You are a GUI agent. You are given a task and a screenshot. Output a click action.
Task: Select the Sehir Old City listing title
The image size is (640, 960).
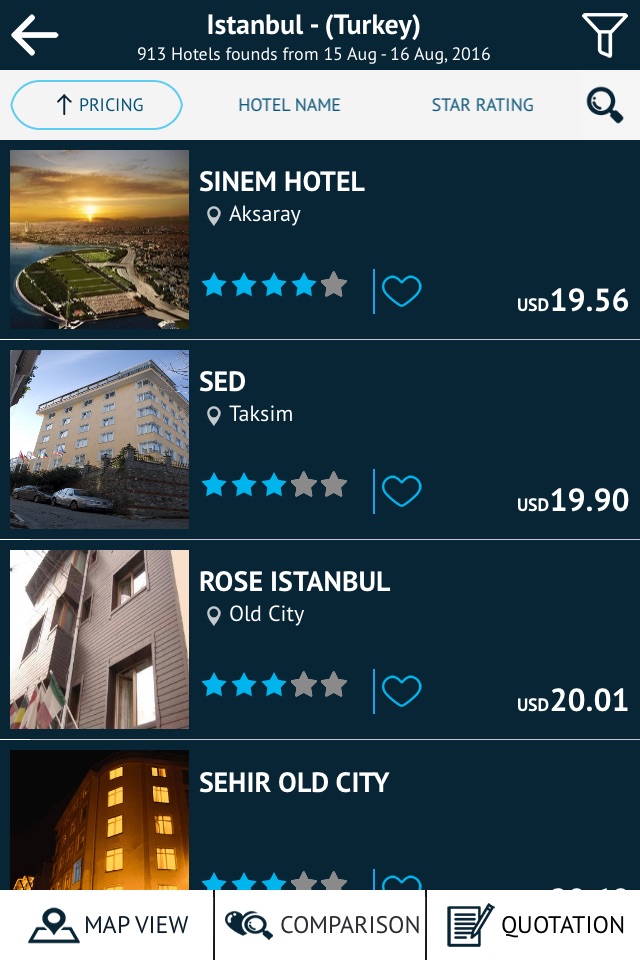[x=294, y=782]
